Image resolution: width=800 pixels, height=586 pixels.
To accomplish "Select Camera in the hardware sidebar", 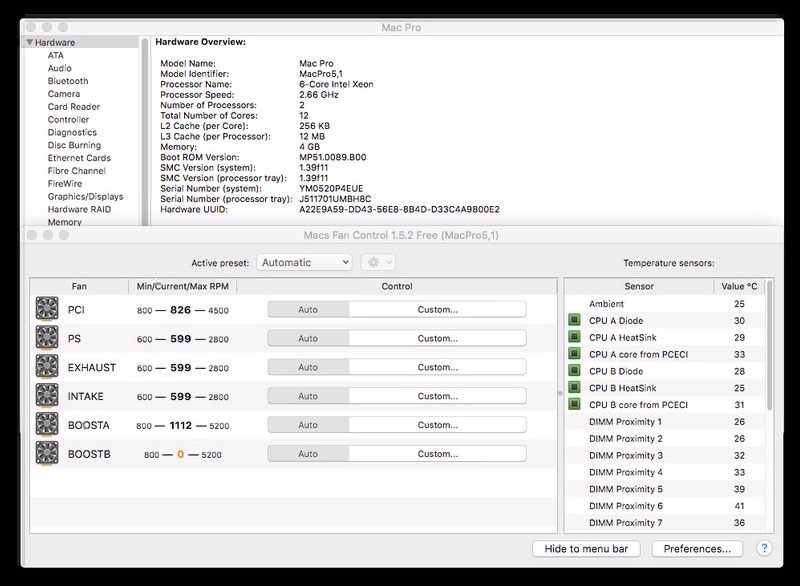I will [x=64, y=94].
